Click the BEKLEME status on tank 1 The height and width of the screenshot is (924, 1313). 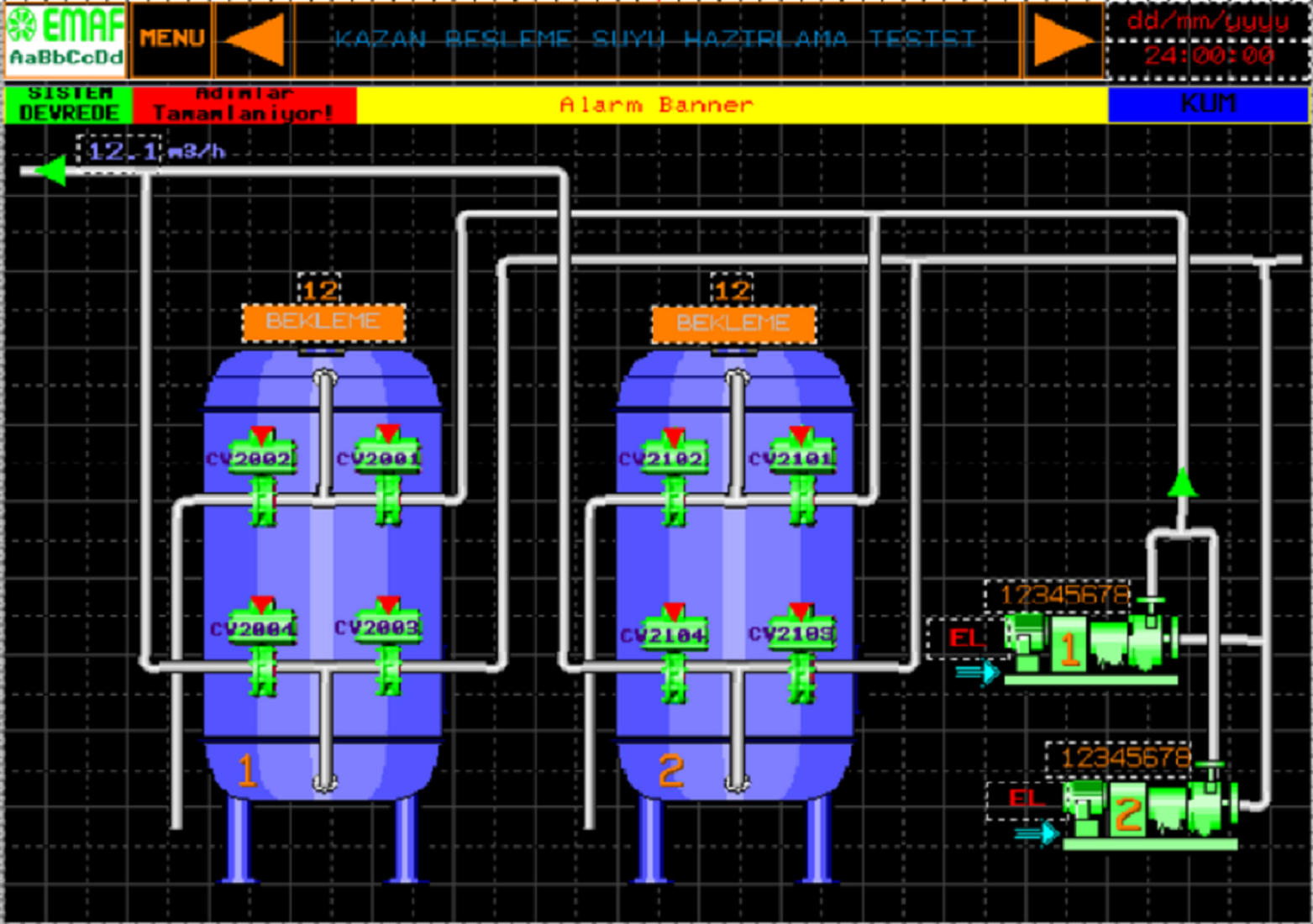coord(323,322)
